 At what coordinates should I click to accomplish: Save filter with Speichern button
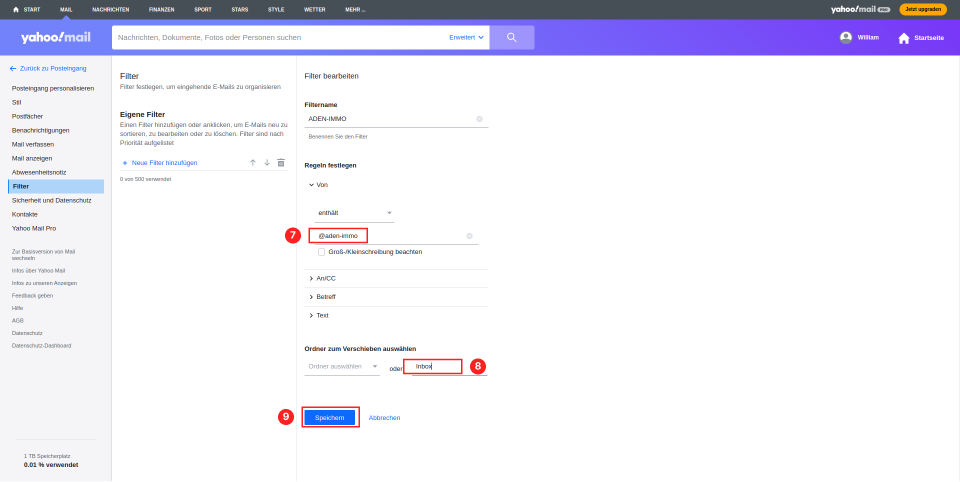[x=329, y=418]
